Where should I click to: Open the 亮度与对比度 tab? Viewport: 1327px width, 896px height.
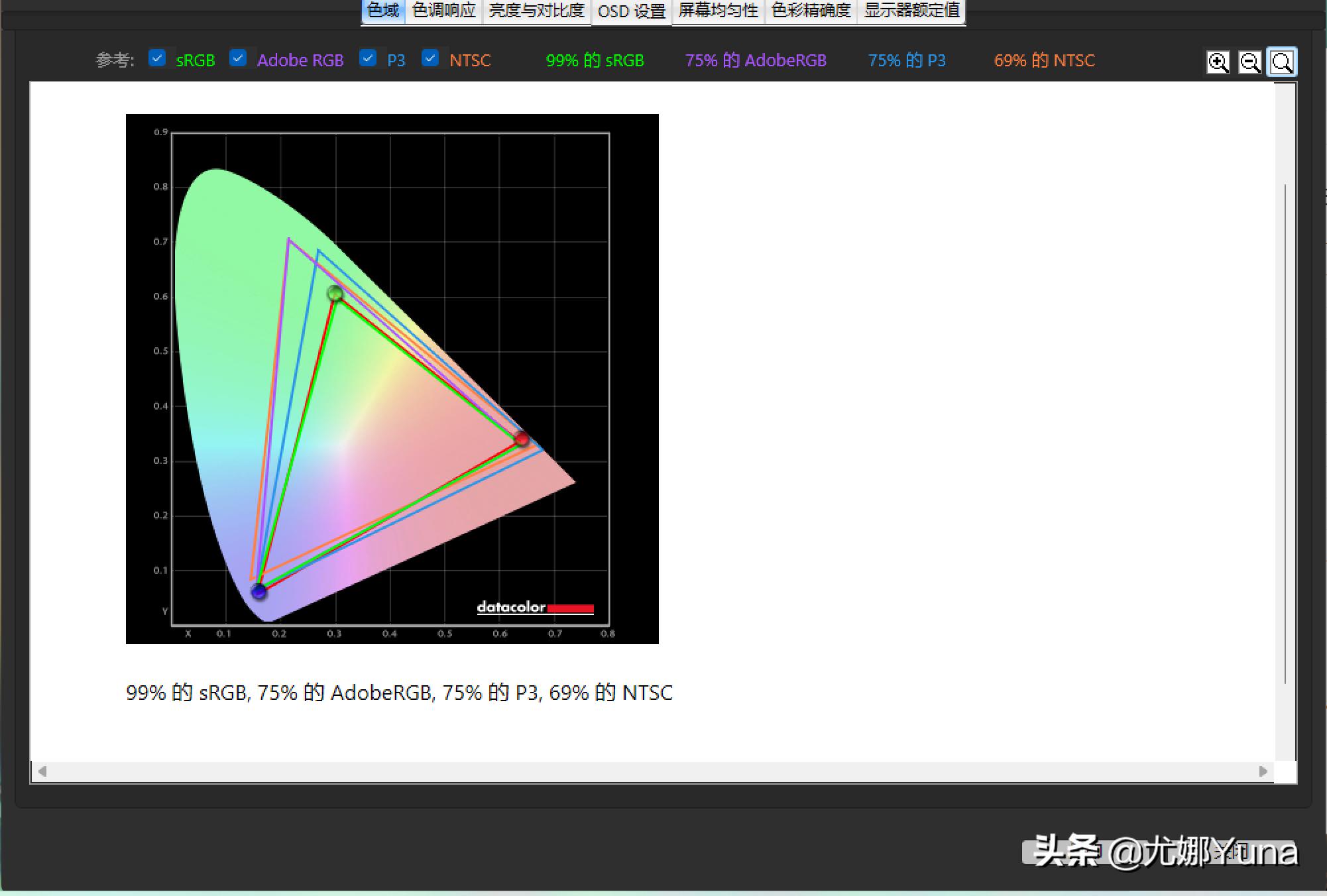536,11
